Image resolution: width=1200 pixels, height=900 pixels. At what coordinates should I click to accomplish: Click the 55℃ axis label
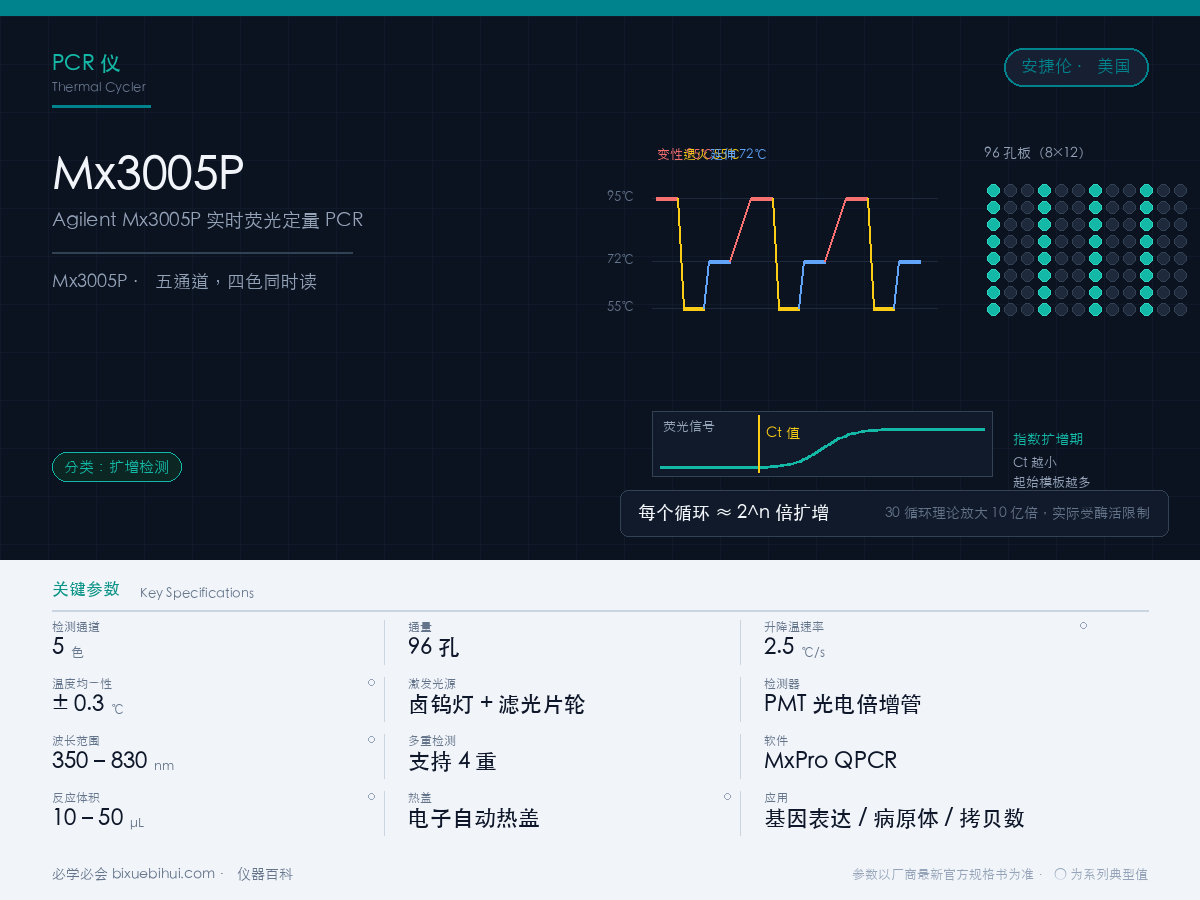pyautogui.click(x=620, y=307)
